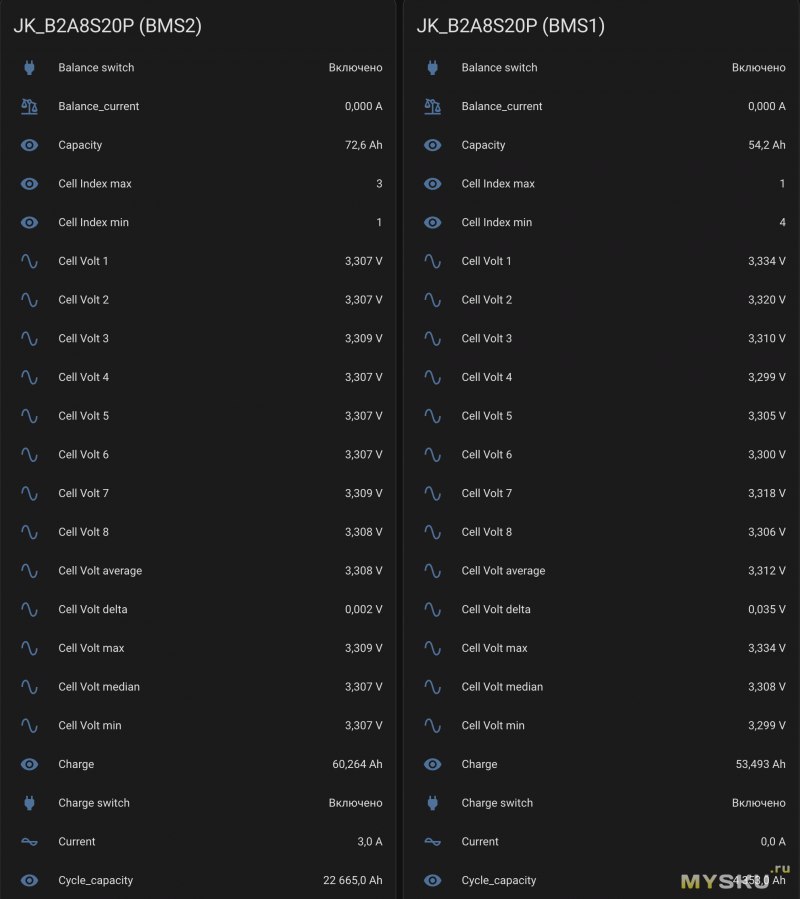Click the BMS2 Capacity eye icon
The width and height of the screenshot is (800, 899).
tap(29, 145)
